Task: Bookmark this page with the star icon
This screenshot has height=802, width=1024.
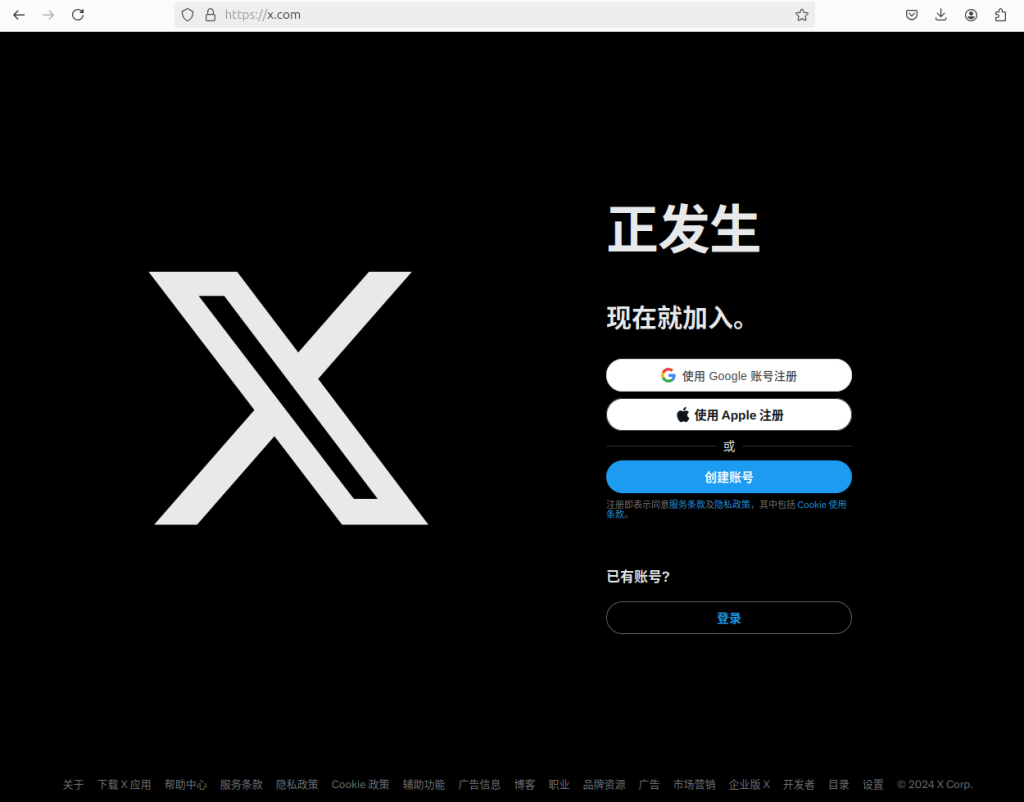Action: tap(801, 15)
